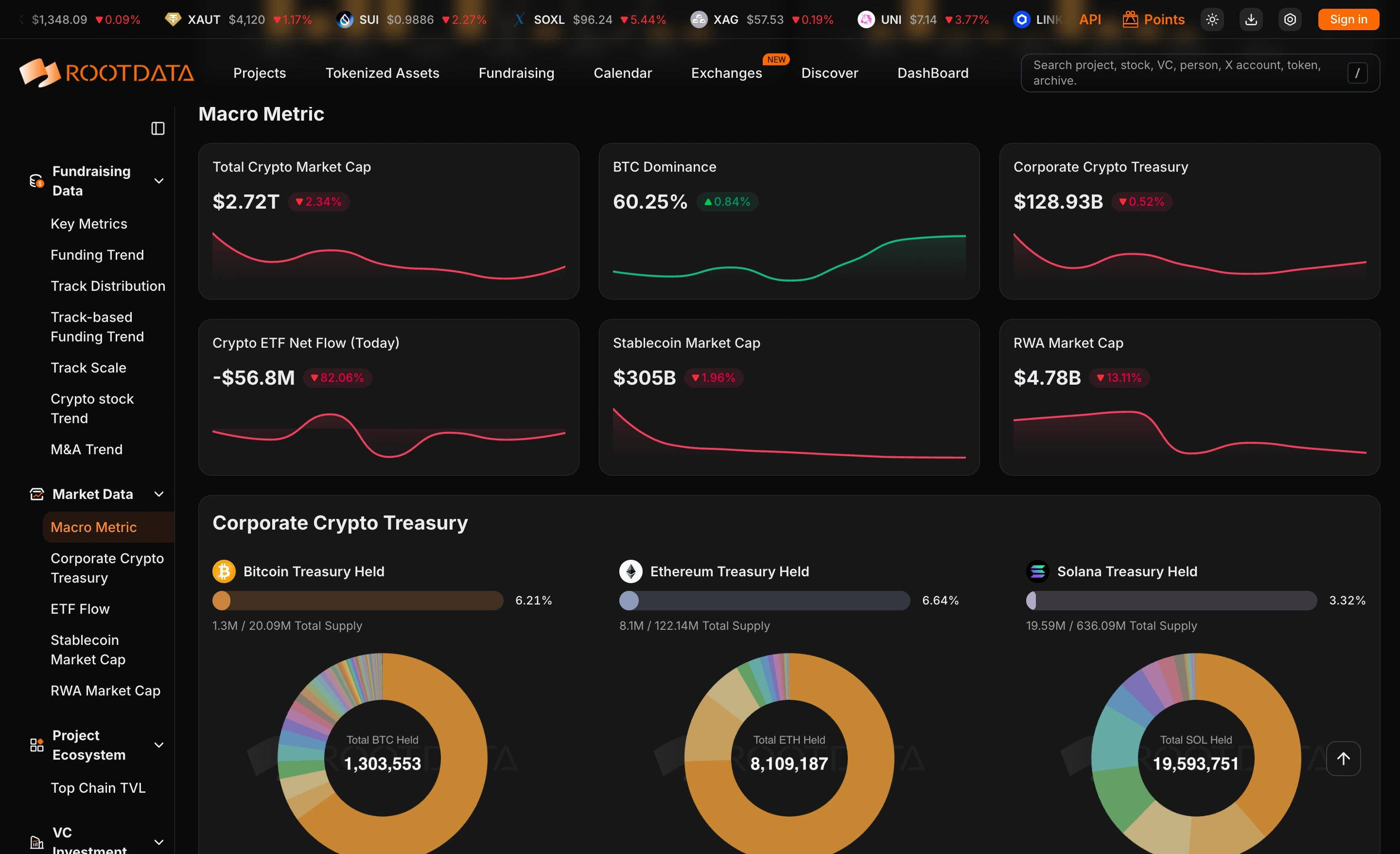Viewport: 1400px width, 854px height.
Task: Open the Projects nav menu
Action: point(260,73)
